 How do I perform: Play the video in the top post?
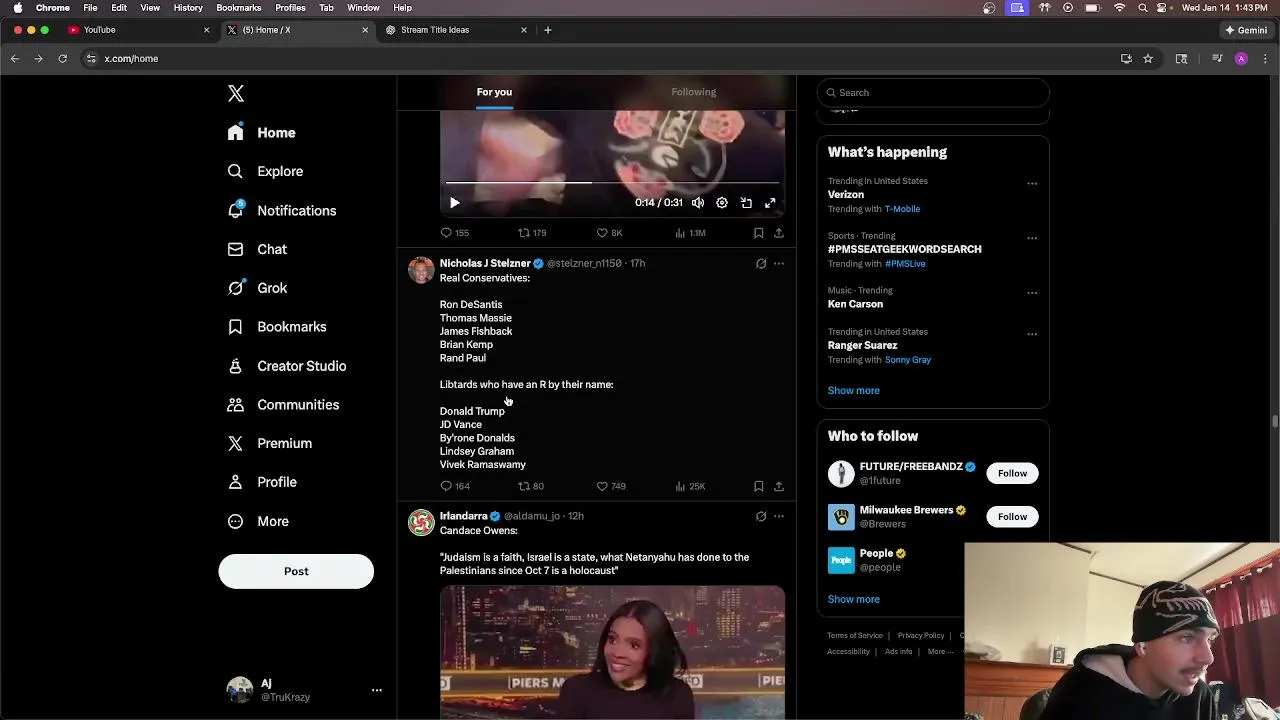click(x=454, y=203)
